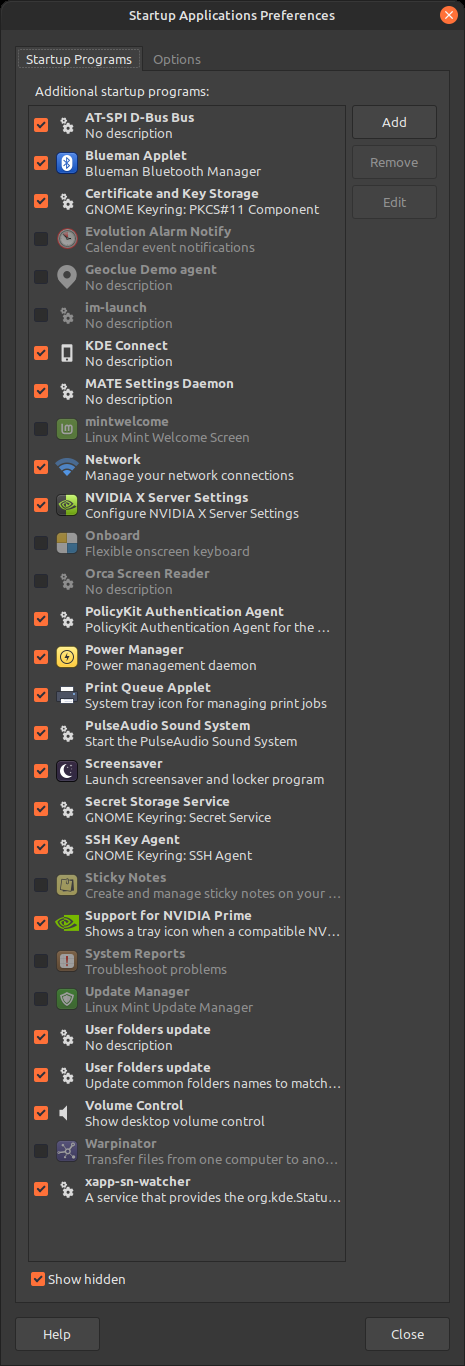Screen dimensions: 465x1366
Task: Enable the mintwelcome startup checkbox
Action: pos(41,429)
